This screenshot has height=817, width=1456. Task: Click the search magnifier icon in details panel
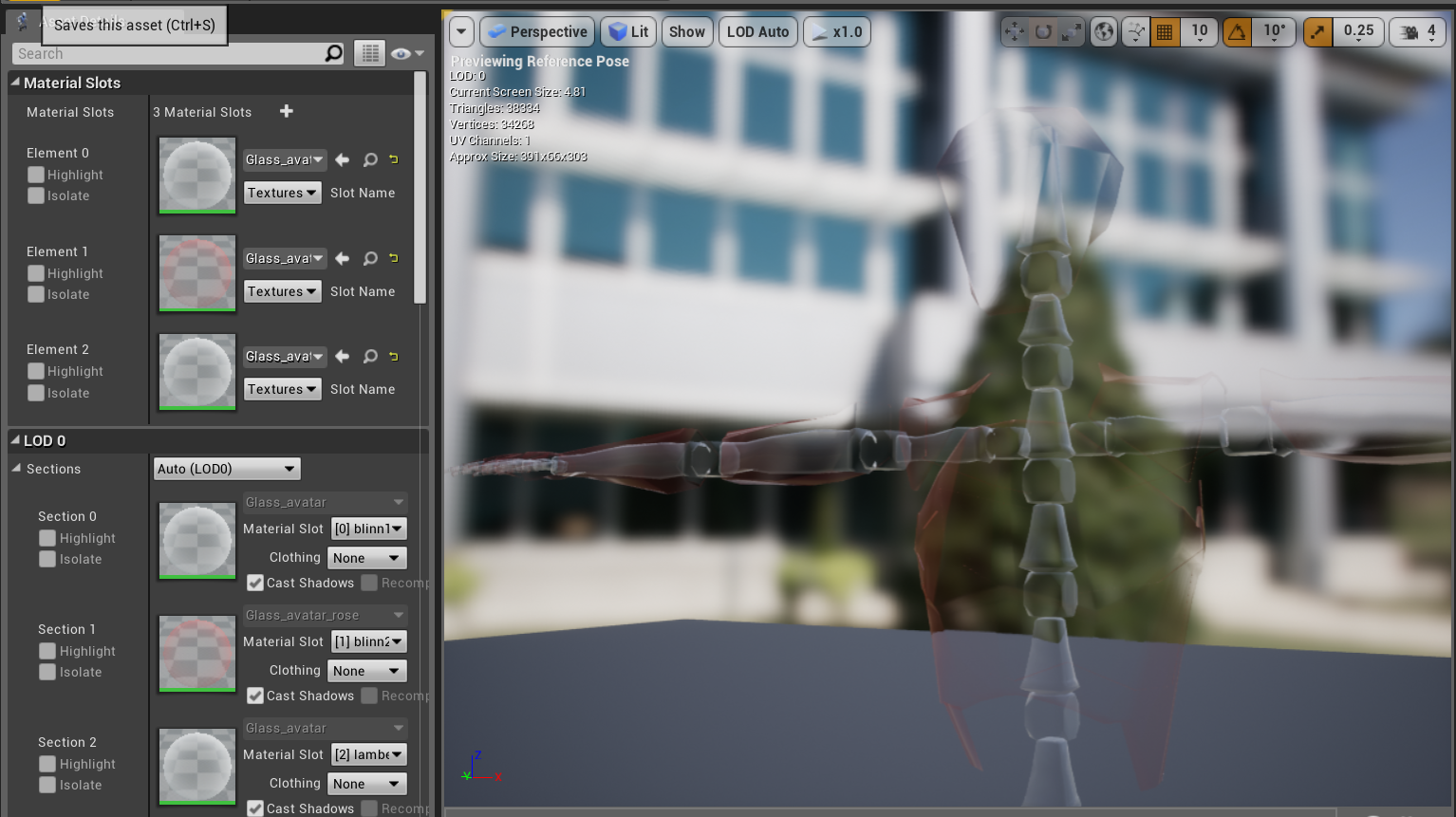point(333,53)
